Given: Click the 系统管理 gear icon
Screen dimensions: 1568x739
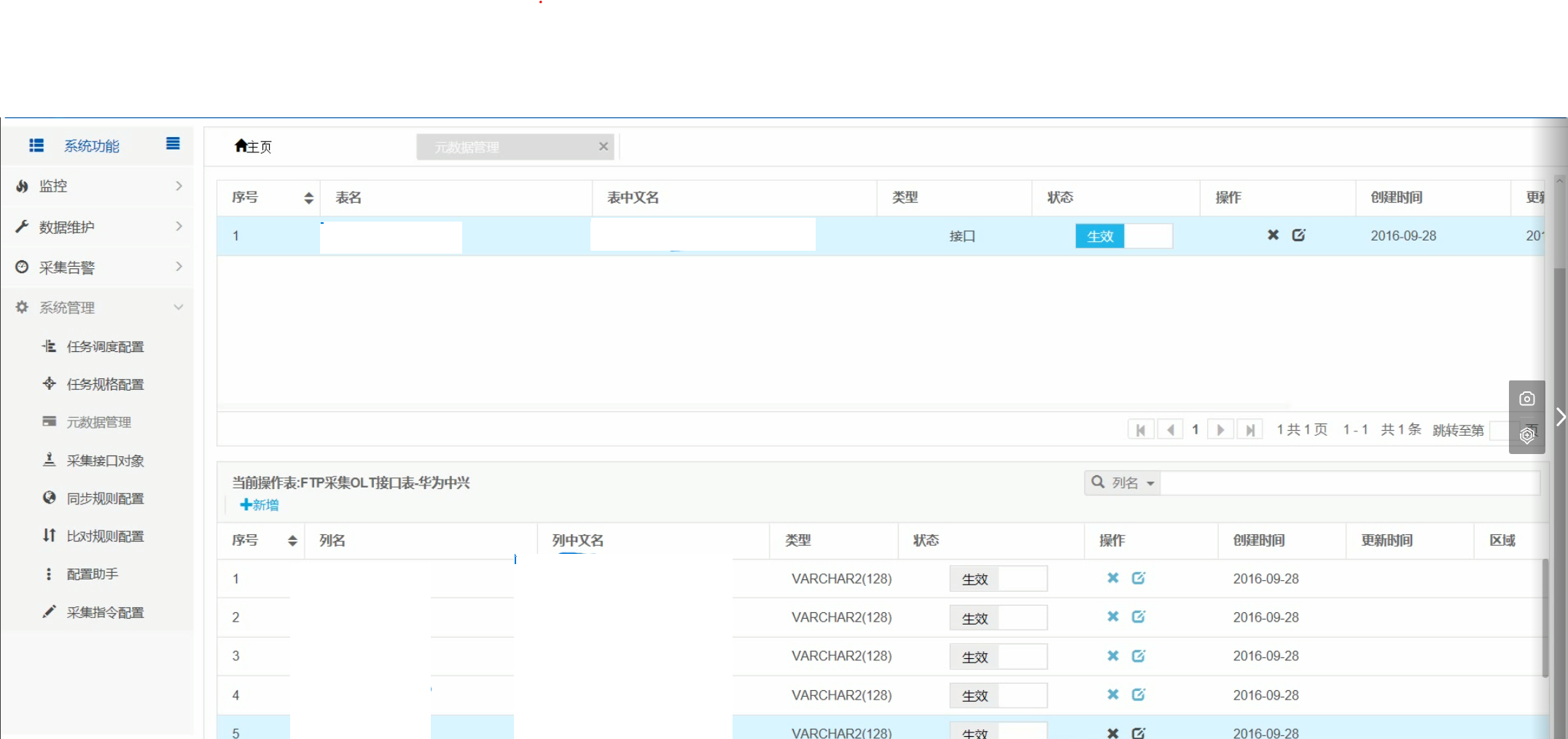Looking at the screenshot, I should 22,308.
